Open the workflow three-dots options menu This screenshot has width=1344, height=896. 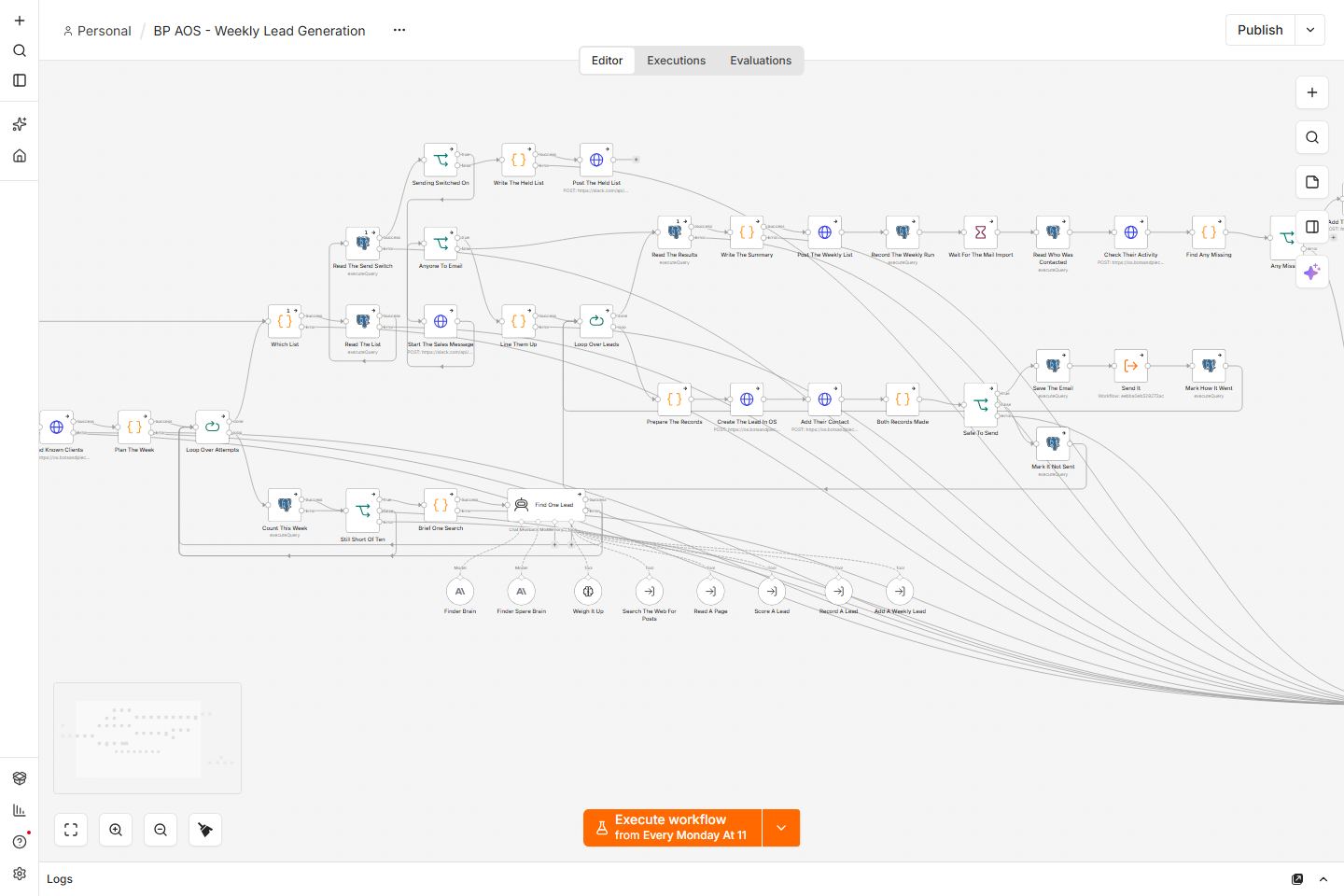tap(399, 30)
